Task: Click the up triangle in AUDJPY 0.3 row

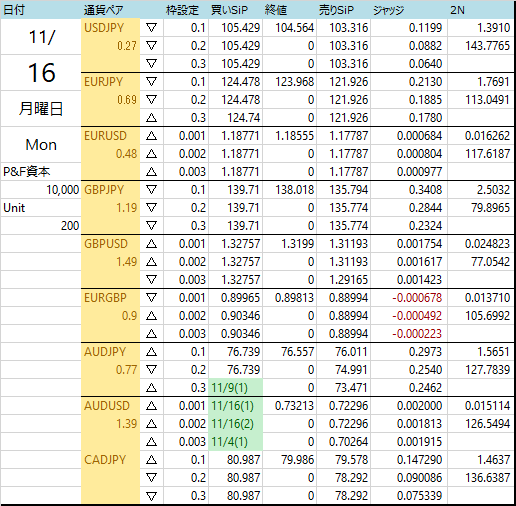Action: (x=151, y=388)
